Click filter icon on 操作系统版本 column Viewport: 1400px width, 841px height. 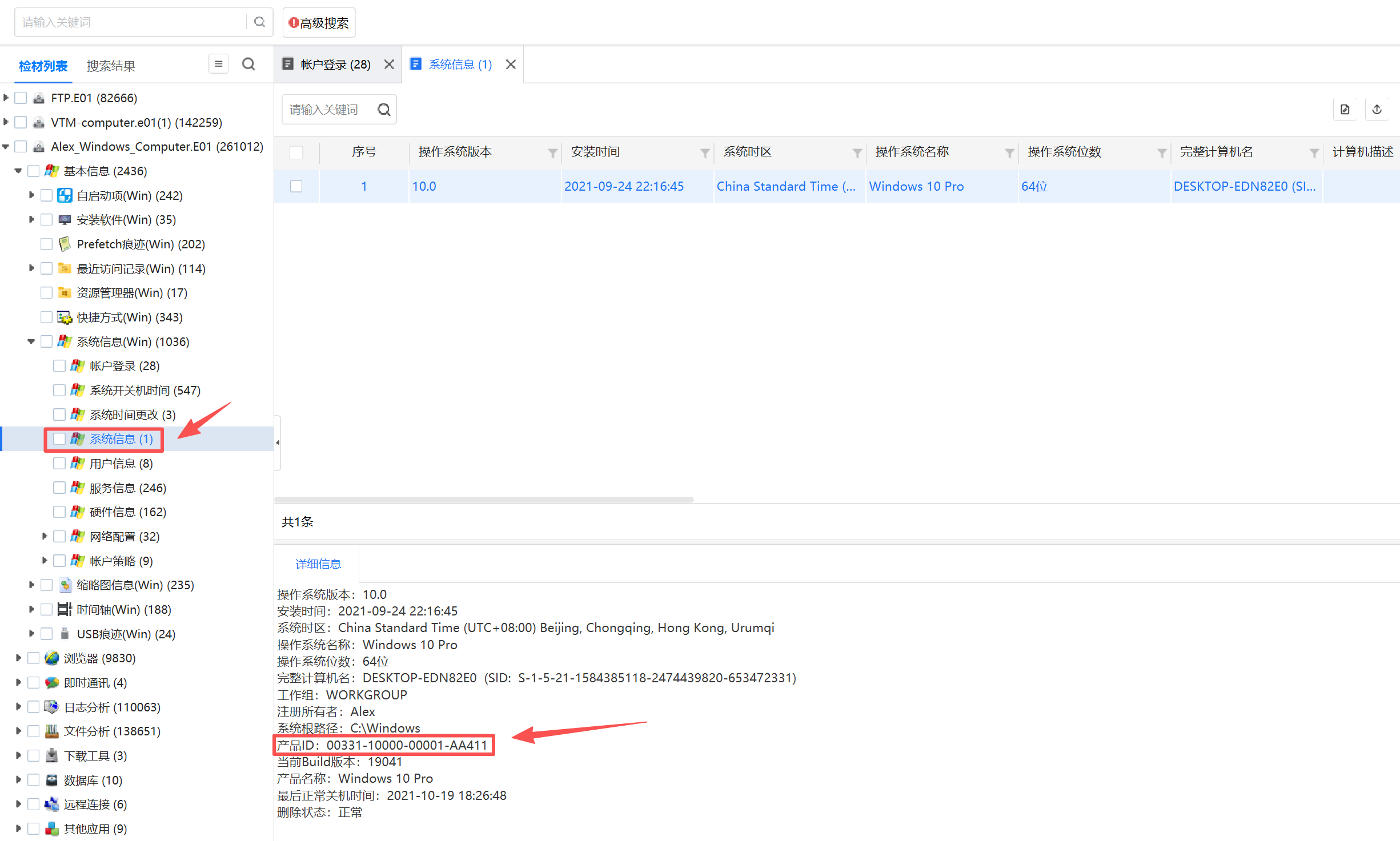tap(552, 152)
